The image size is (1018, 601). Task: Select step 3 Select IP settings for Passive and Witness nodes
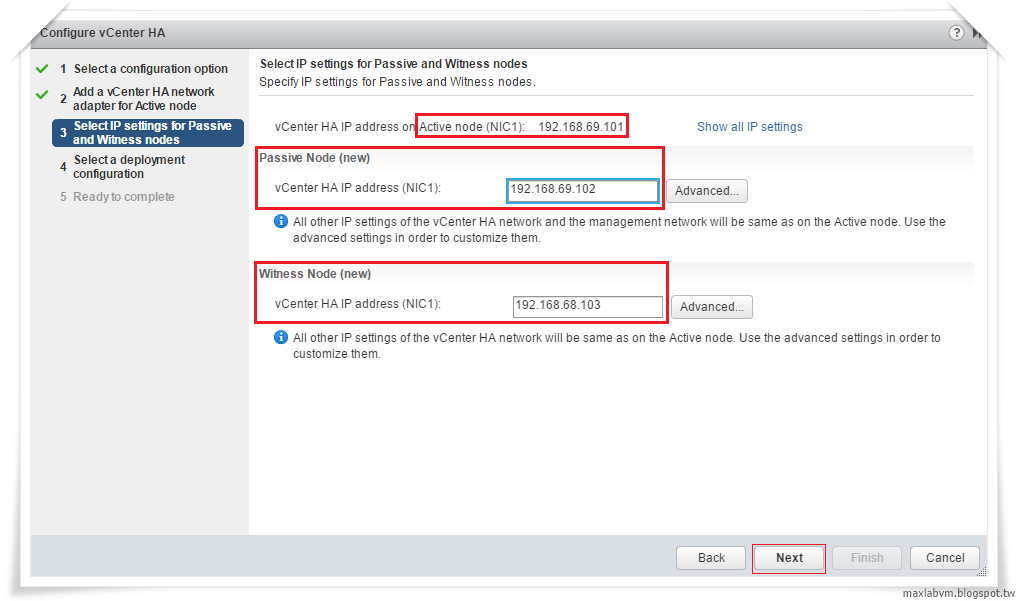tap(148, 132)
